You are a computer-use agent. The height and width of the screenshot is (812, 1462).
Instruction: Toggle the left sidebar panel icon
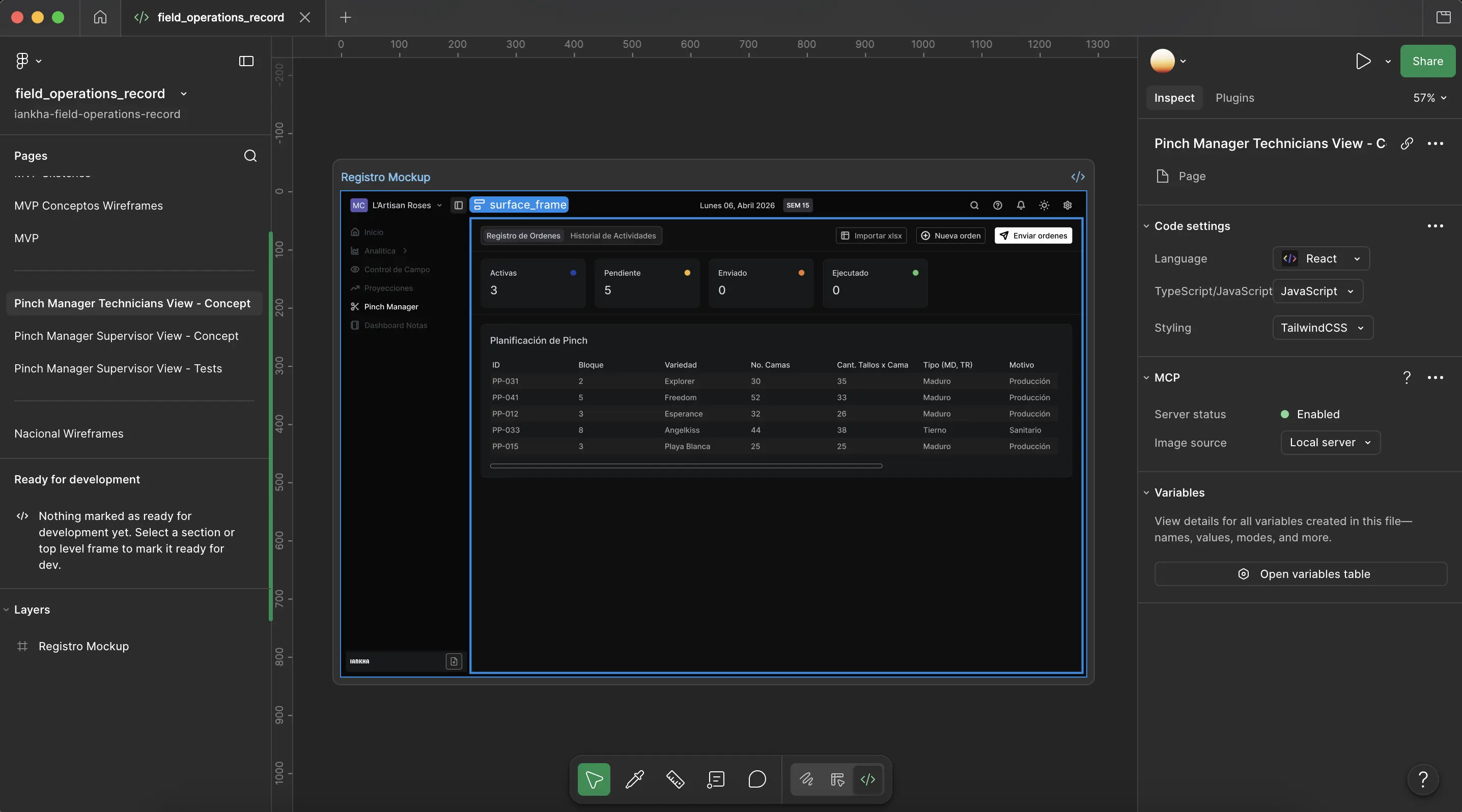click(x=246, y=61)
